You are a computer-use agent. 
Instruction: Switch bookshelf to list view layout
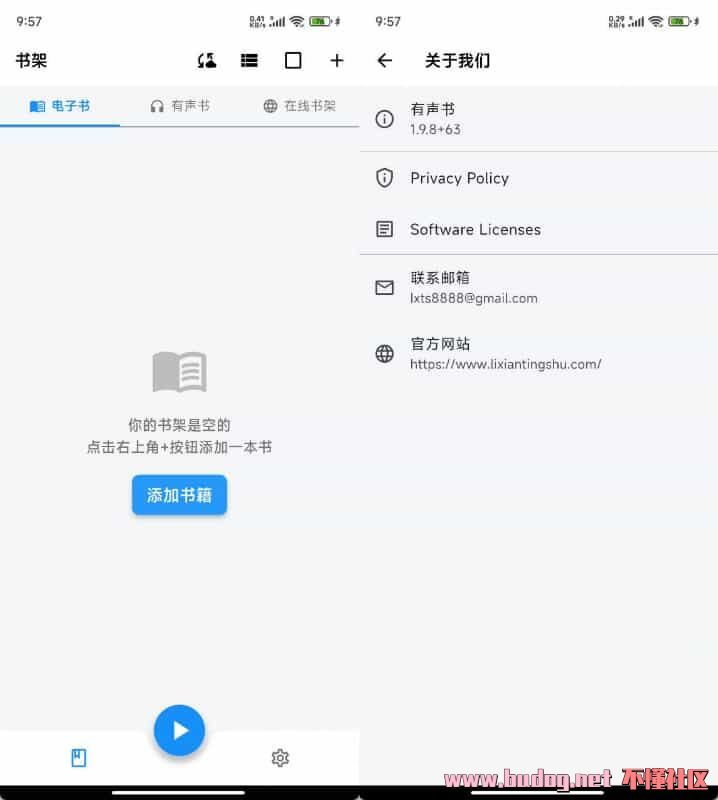click(x=250, y=61)
